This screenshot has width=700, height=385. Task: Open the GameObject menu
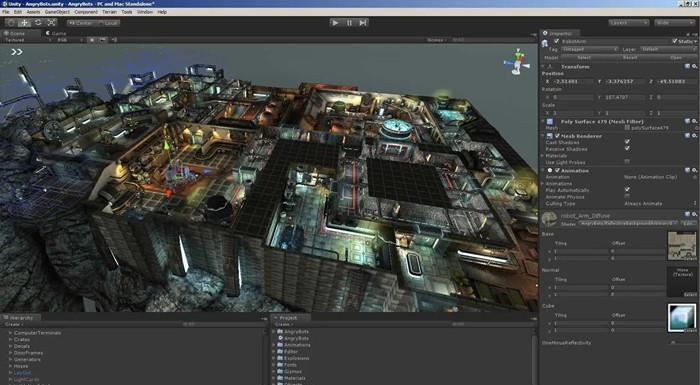point(57,12)
